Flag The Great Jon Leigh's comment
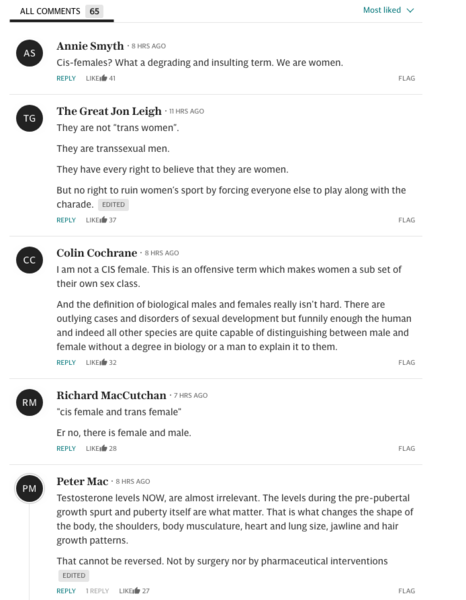The height and width of the screenshot is (600, 466). 406,220
